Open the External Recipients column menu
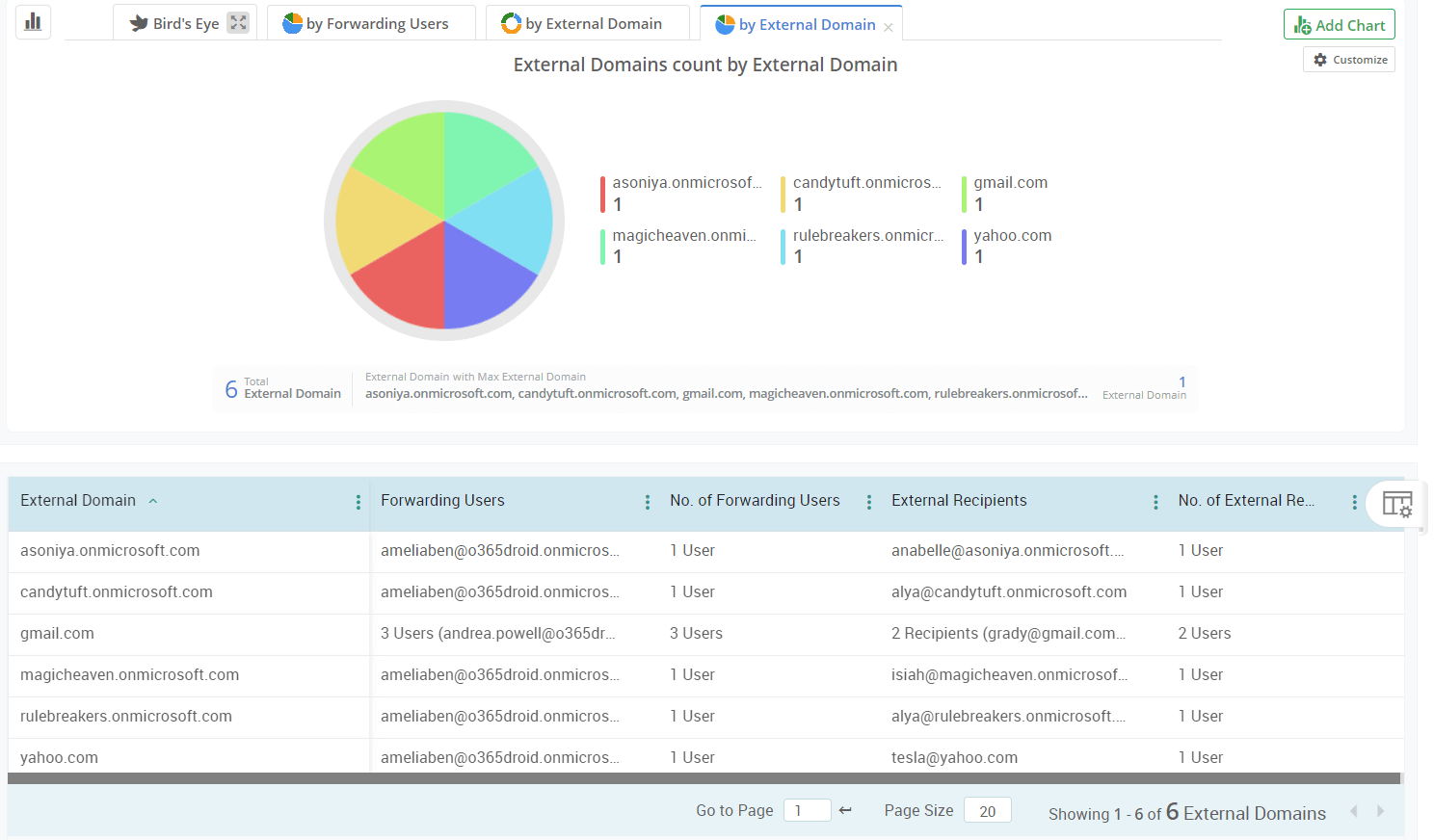The image size is (1434, 840). point(1155,502)
